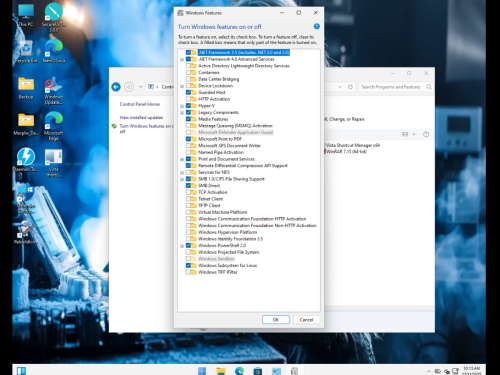This screenshot has width=500, height=375.
Task: Click the refresh icon in Control Panel
Action: [350, 87]
